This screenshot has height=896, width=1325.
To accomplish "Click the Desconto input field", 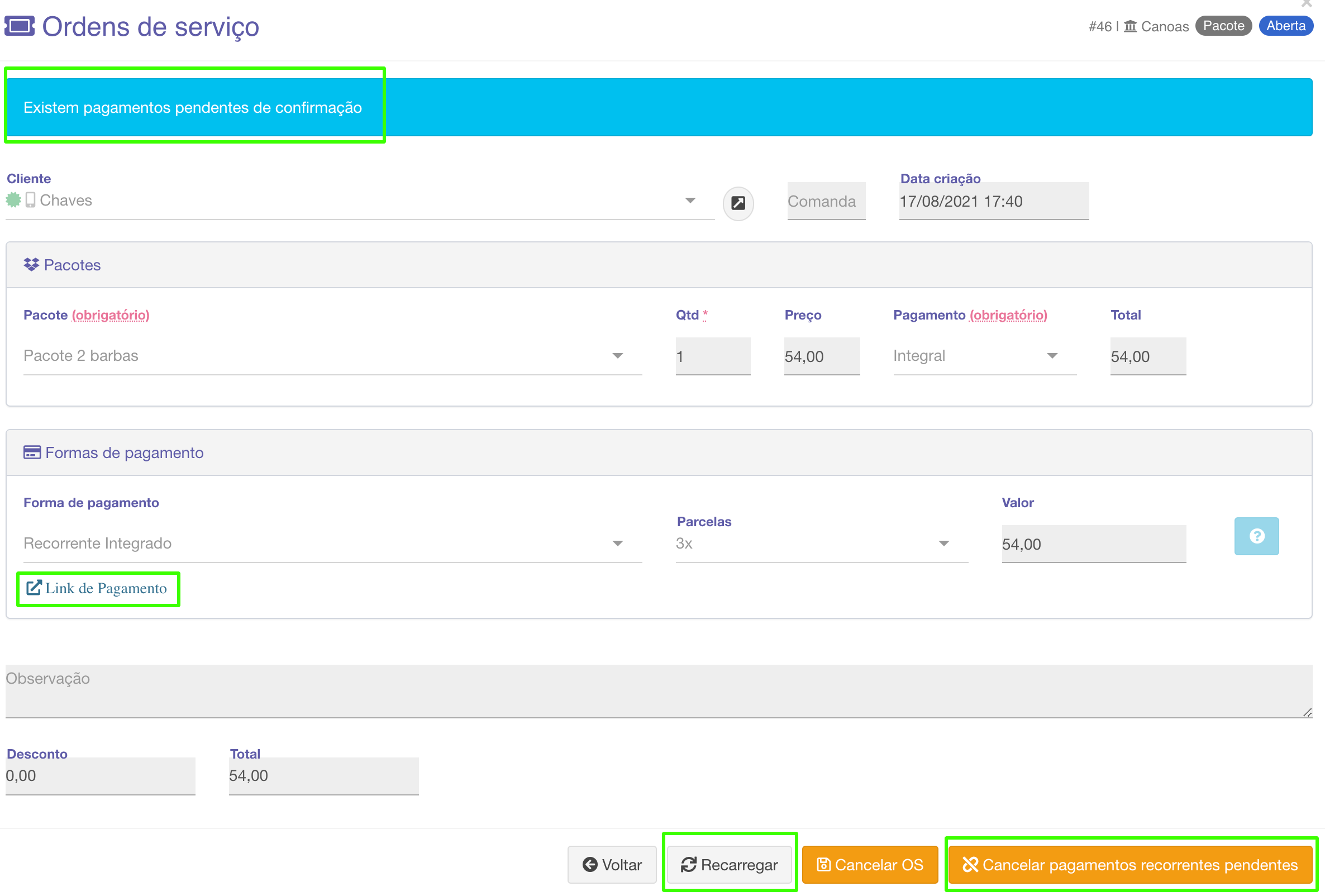I will coord(100,775).
